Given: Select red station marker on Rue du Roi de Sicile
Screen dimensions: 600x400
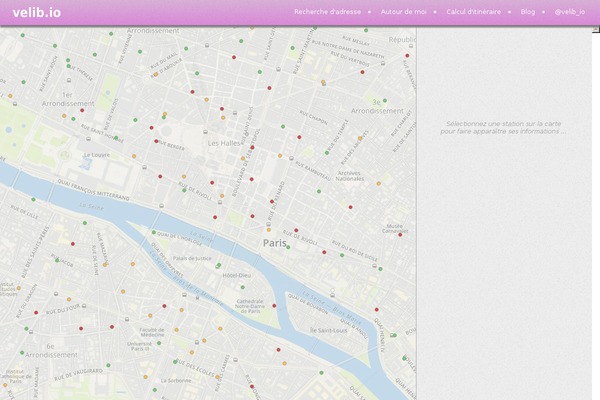Looking at the screenshot, I should [x=324, y=252].
